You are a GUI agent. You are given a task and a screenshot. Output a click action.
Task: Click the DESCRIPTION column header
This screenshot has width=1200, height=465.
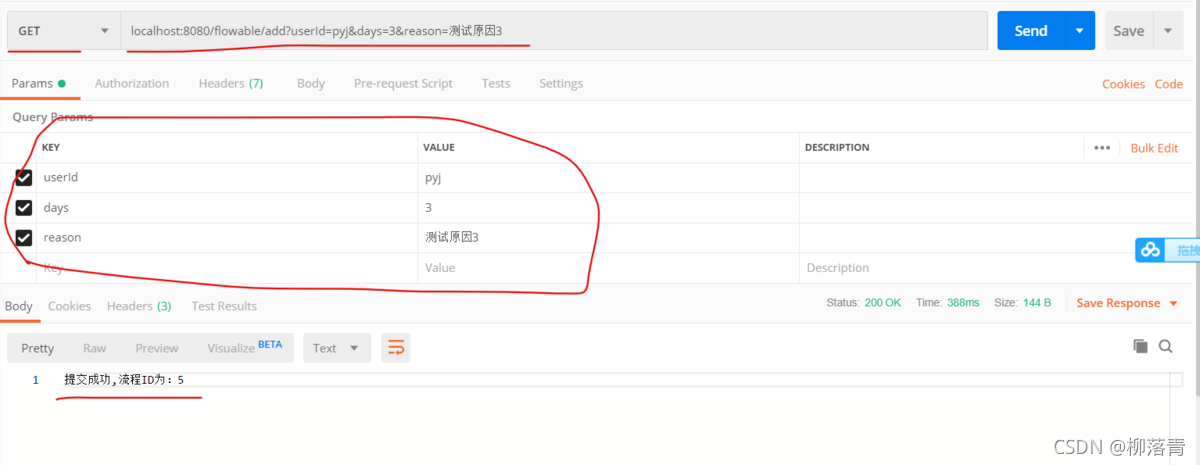click(837, 148)
